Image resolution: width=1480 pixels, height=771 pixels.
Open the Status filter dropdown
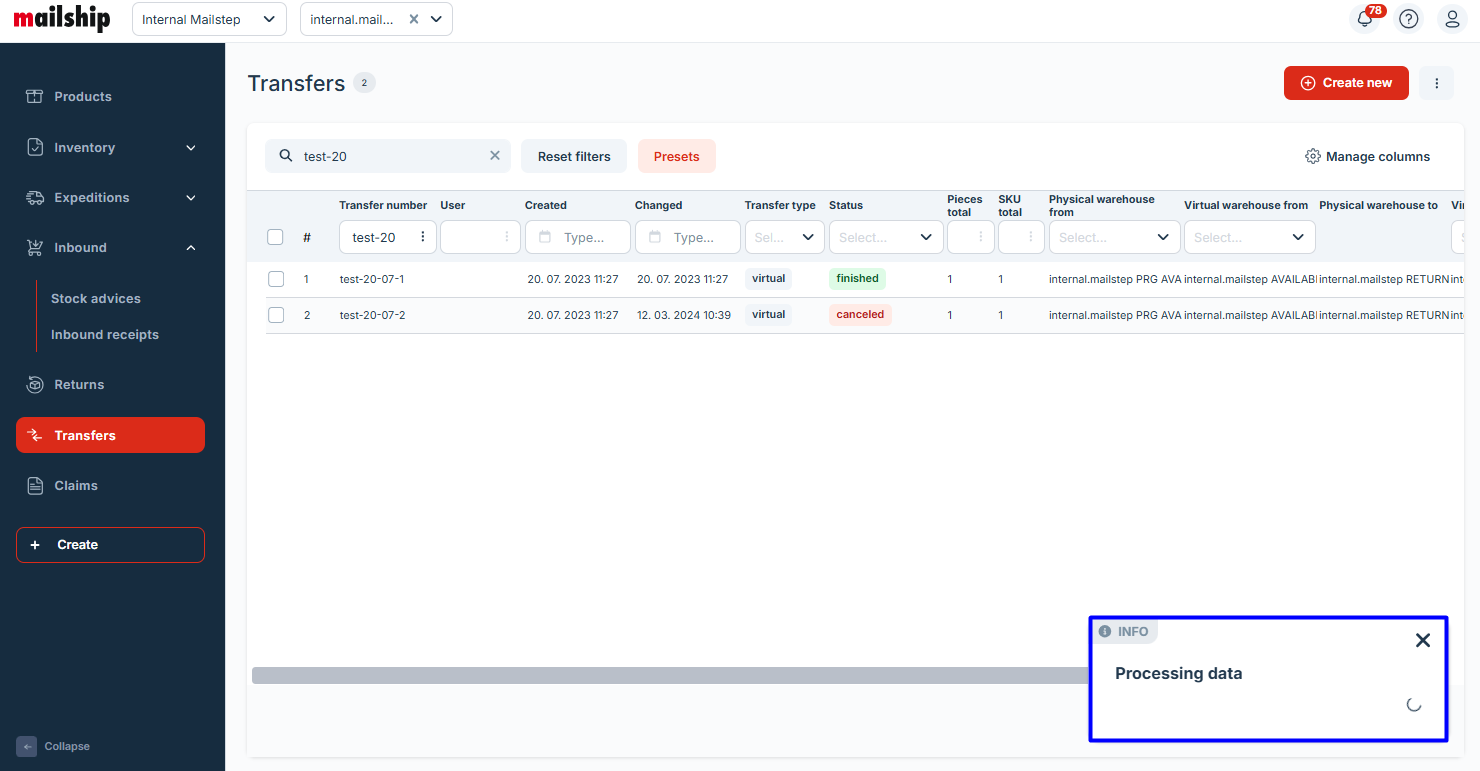click(x=885, y=237)
